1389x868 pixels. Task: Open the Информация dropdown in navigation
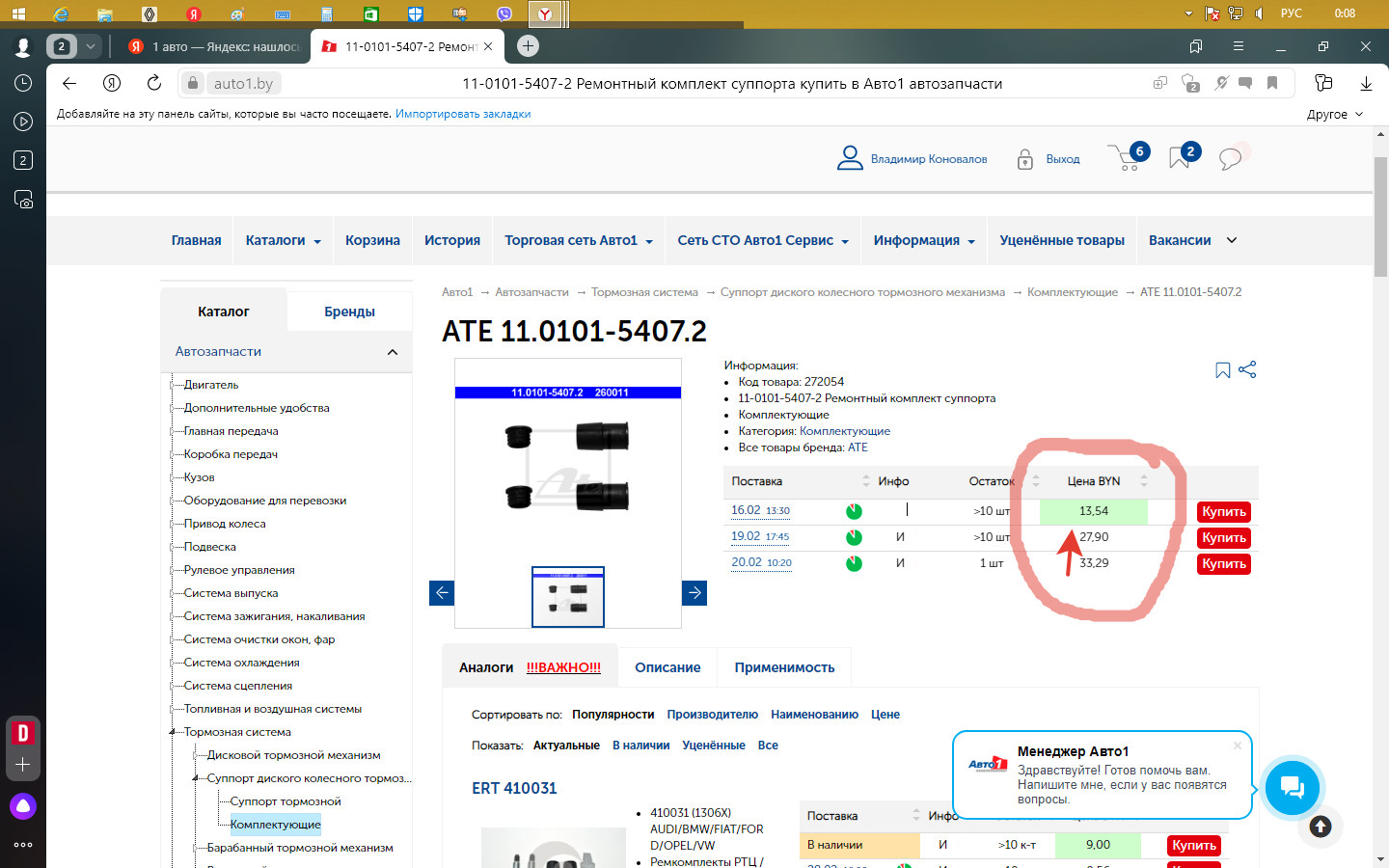click(923, 241)
